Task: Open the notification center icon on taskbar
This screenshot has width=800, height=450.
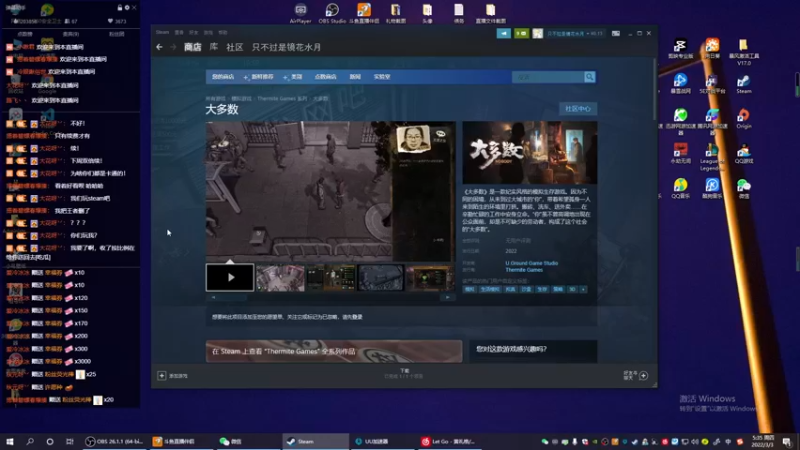Action: pos(787,442)
